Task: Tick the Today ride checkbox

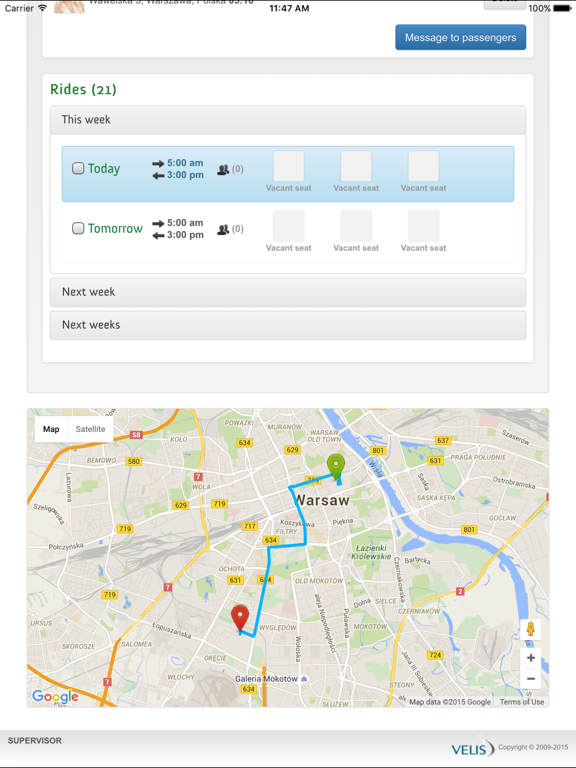Action: (x=78, y=168)
